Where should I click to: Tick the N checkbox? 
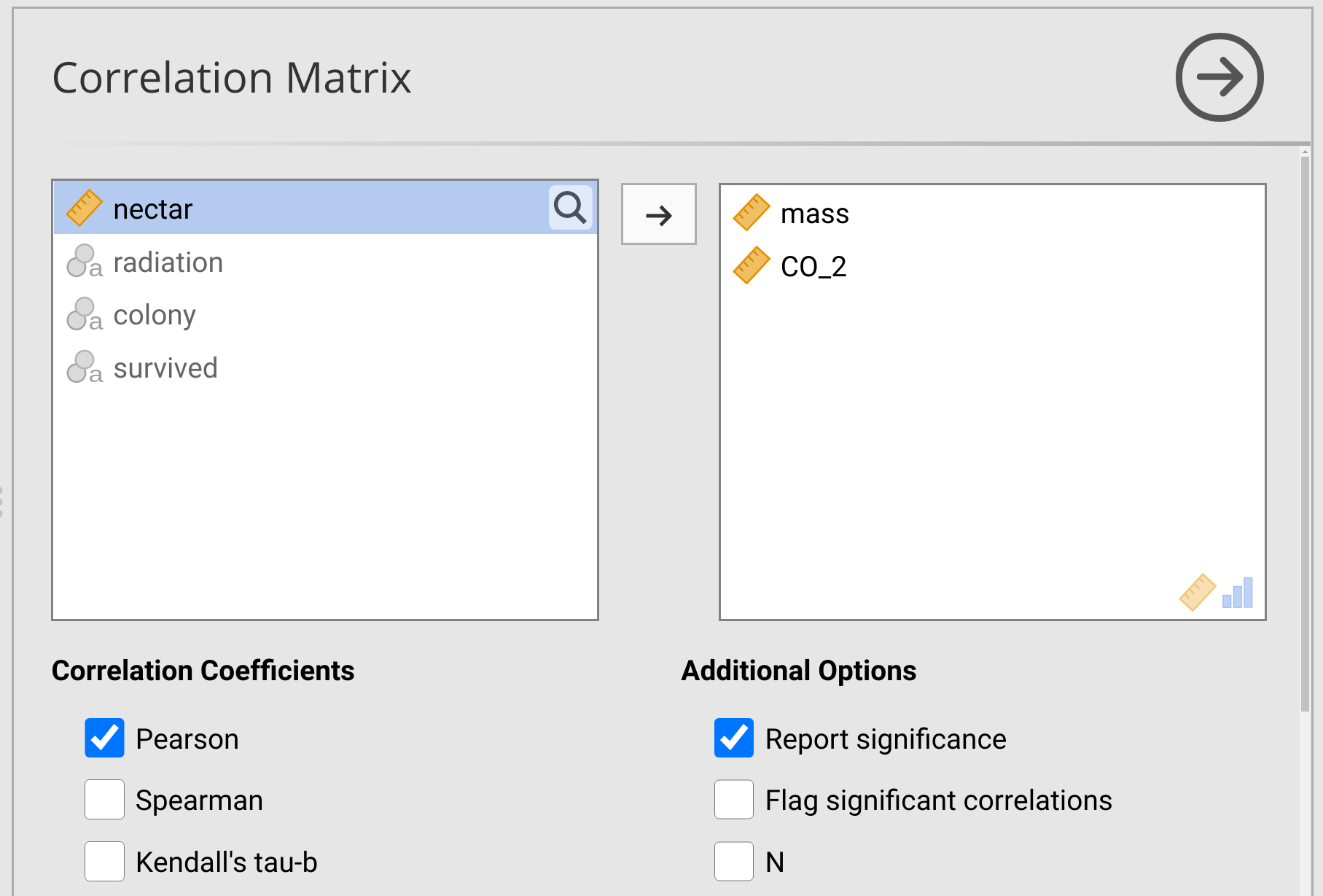(x=733, y=861)
